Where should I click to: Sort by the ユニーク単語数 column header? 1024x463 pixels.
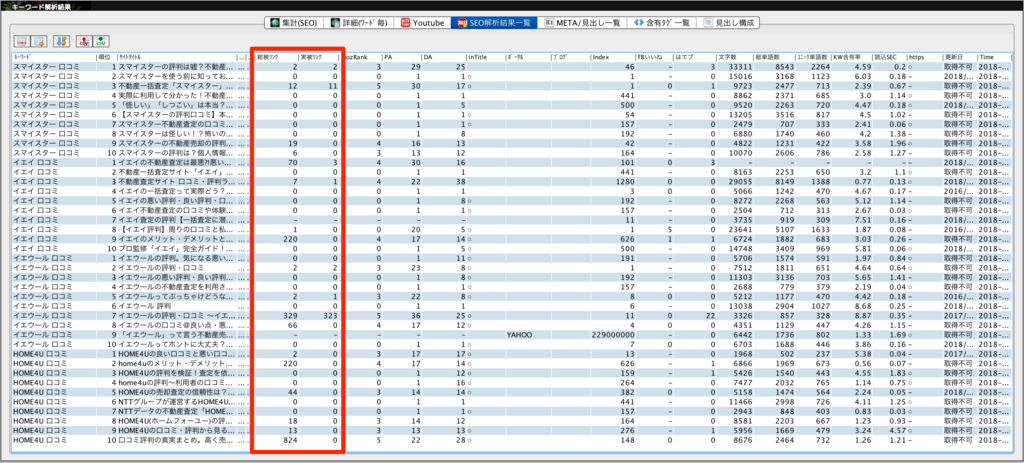(x=813, y=57)
